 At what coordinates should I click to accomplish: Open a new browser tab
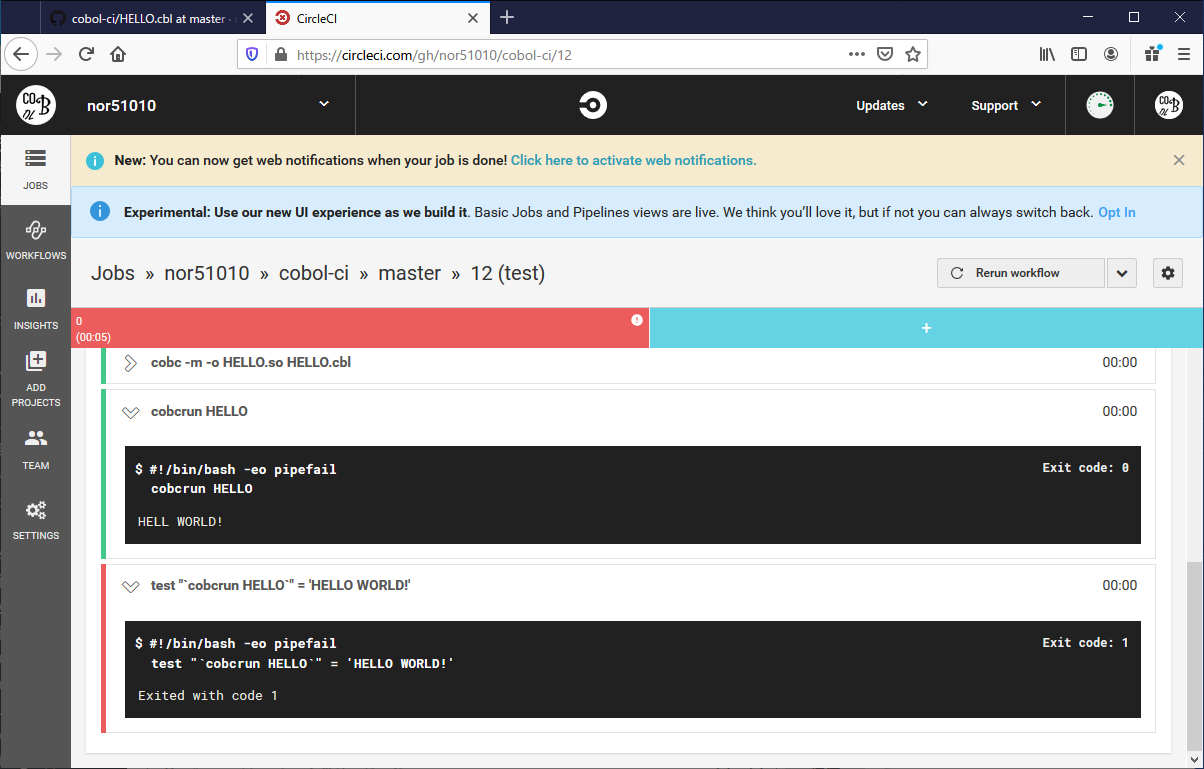pos(507,17)
